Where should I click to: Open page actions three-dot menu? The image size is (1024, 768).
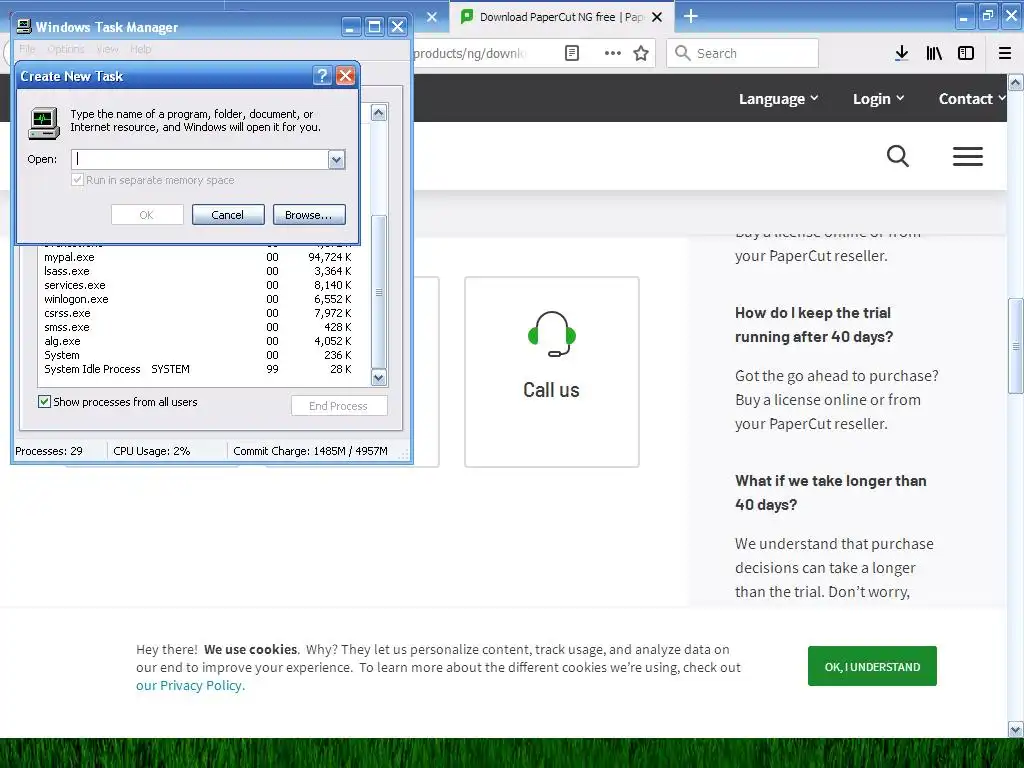612,54
